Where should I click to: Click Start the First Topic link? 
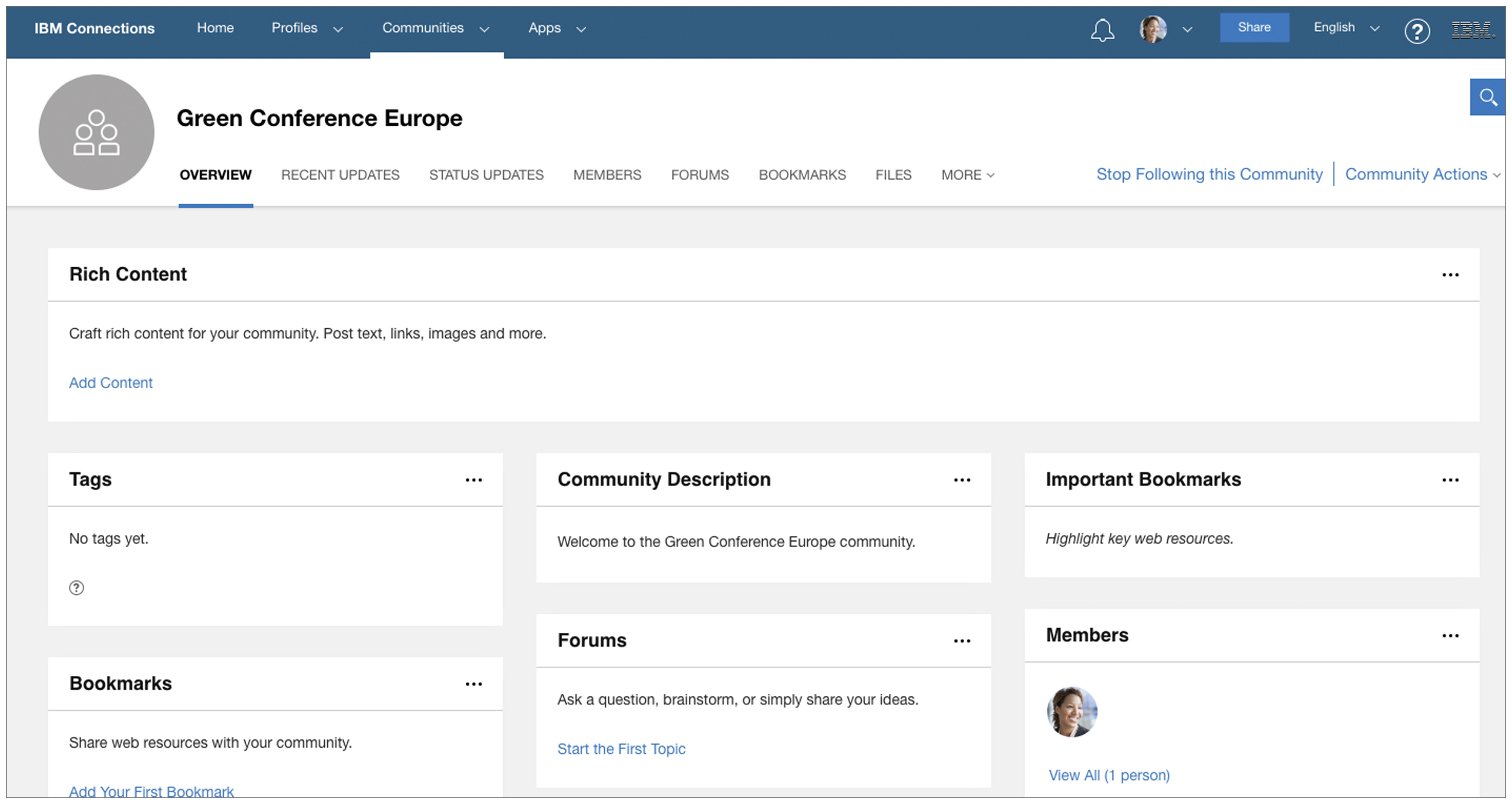(x=621, y=749)
